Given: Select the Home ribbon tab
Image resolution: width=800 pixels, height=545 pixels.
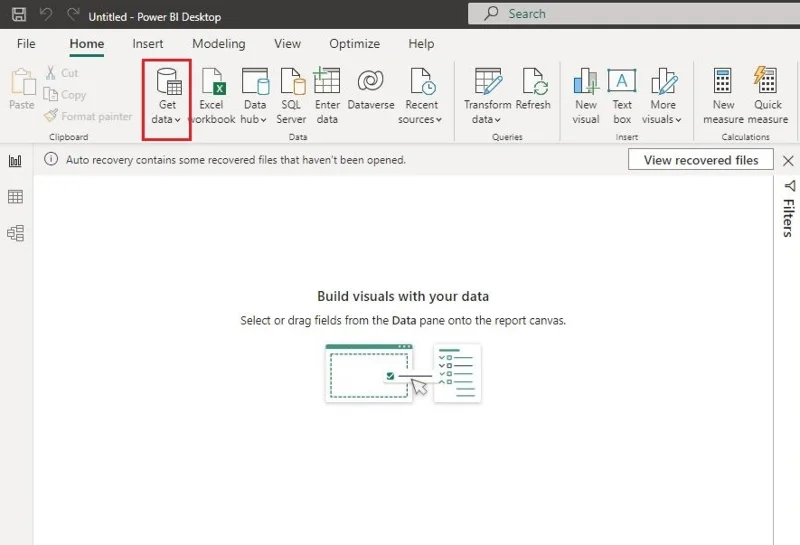Looking at the screenshot, I should tap(87, 44).
